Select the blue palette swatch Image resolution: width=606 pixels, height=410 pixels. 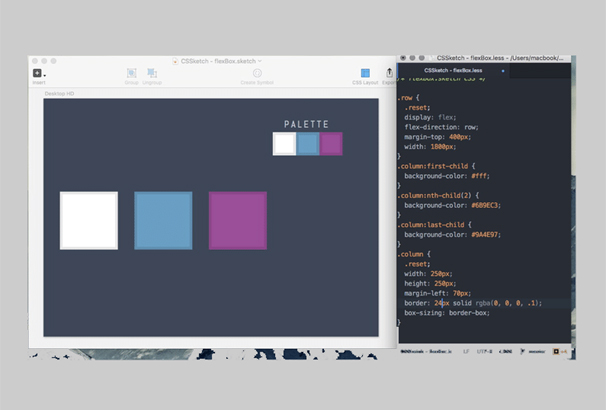click(308, 143)
